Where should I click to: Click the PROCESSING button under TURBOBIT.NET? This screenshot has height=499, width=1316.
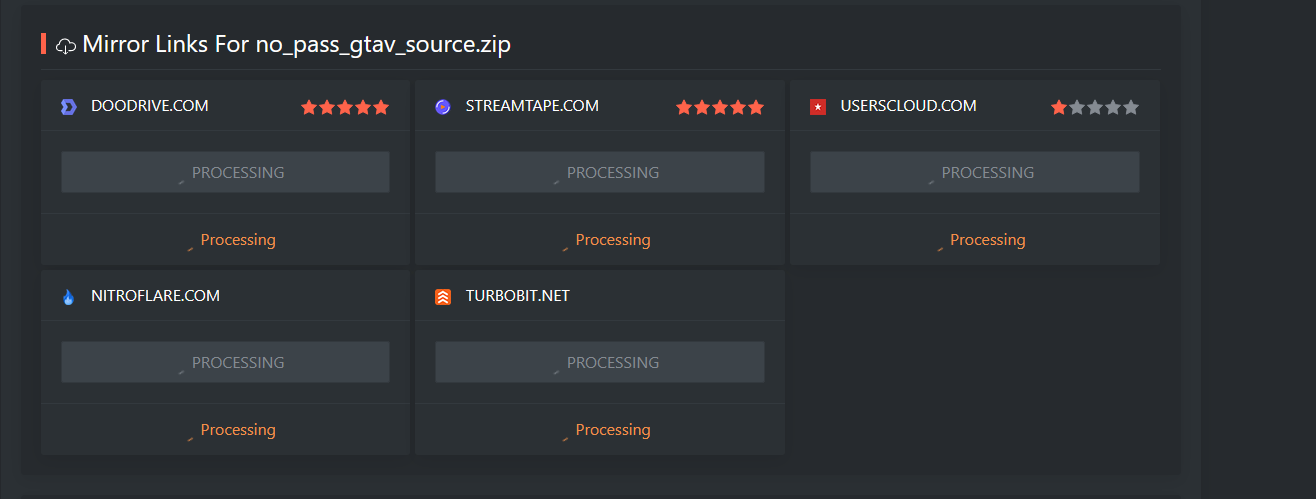point(600,362)
